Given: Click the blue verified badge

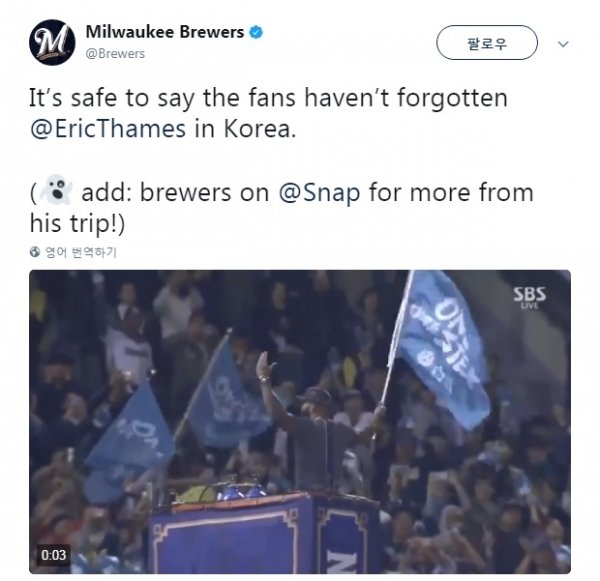Looking at the screenshot, I should [x=256, y=32].
